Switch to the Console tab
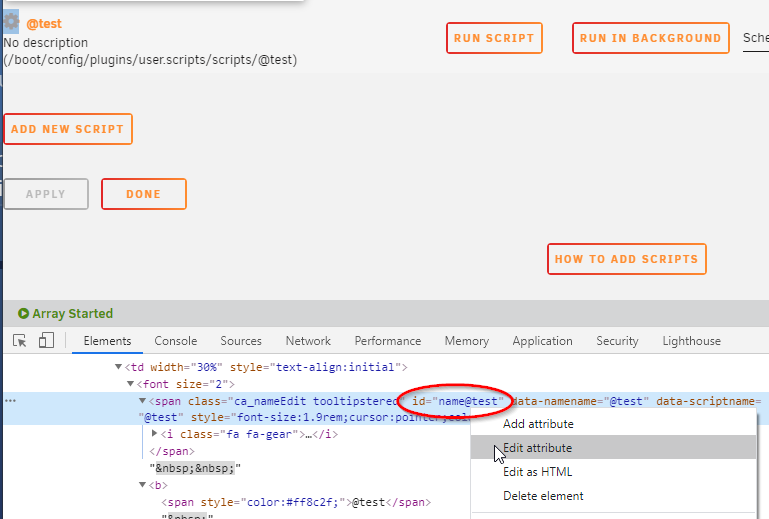 (x=176, y=340)
